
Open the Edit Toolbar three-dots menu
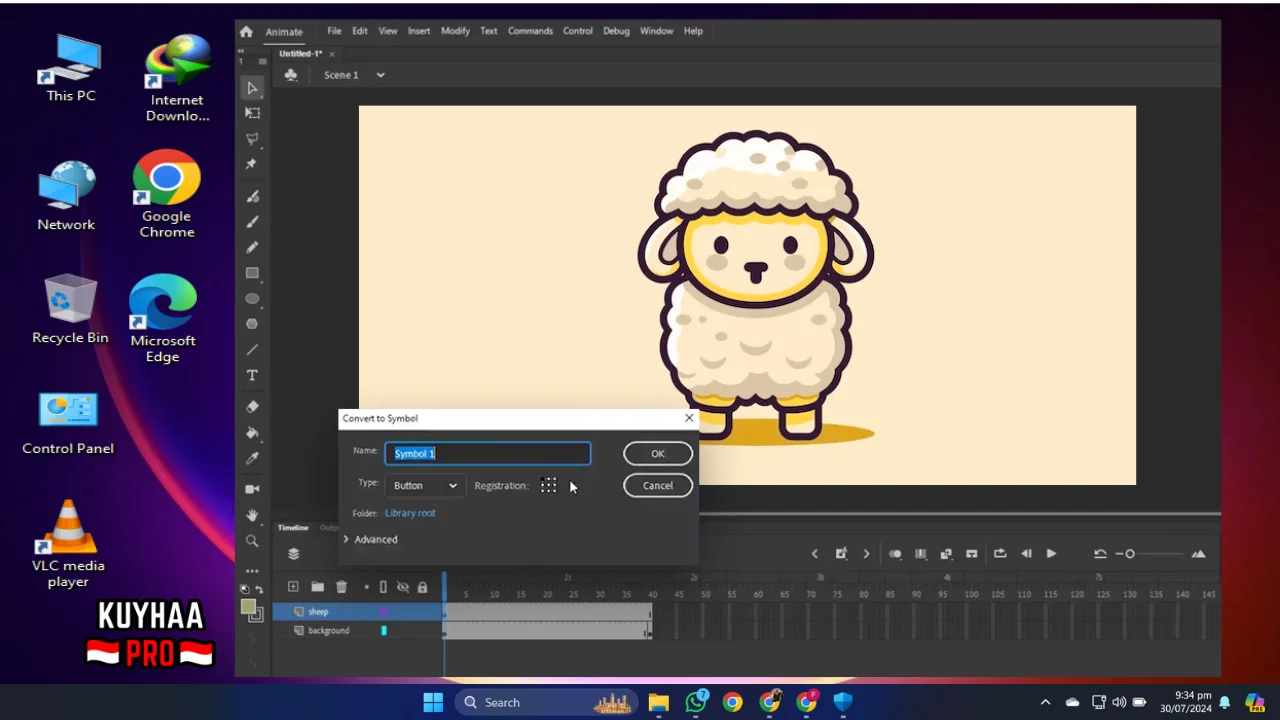click(252, 571)
